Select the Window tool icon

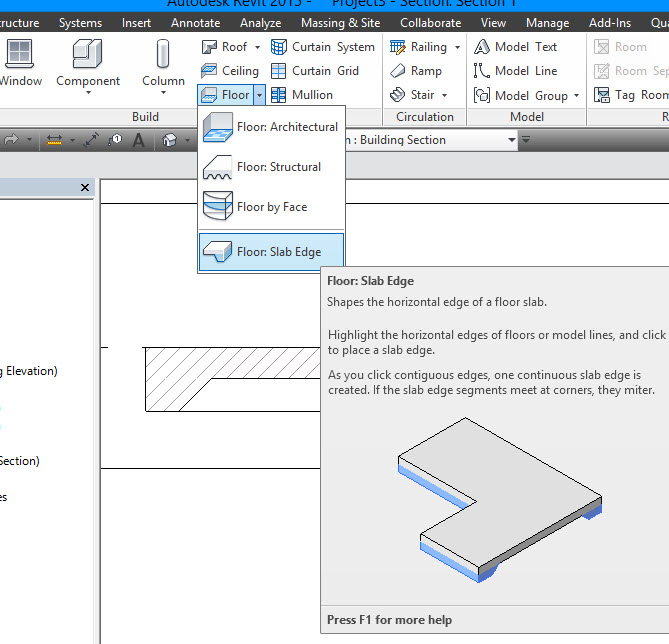point(19,54)
